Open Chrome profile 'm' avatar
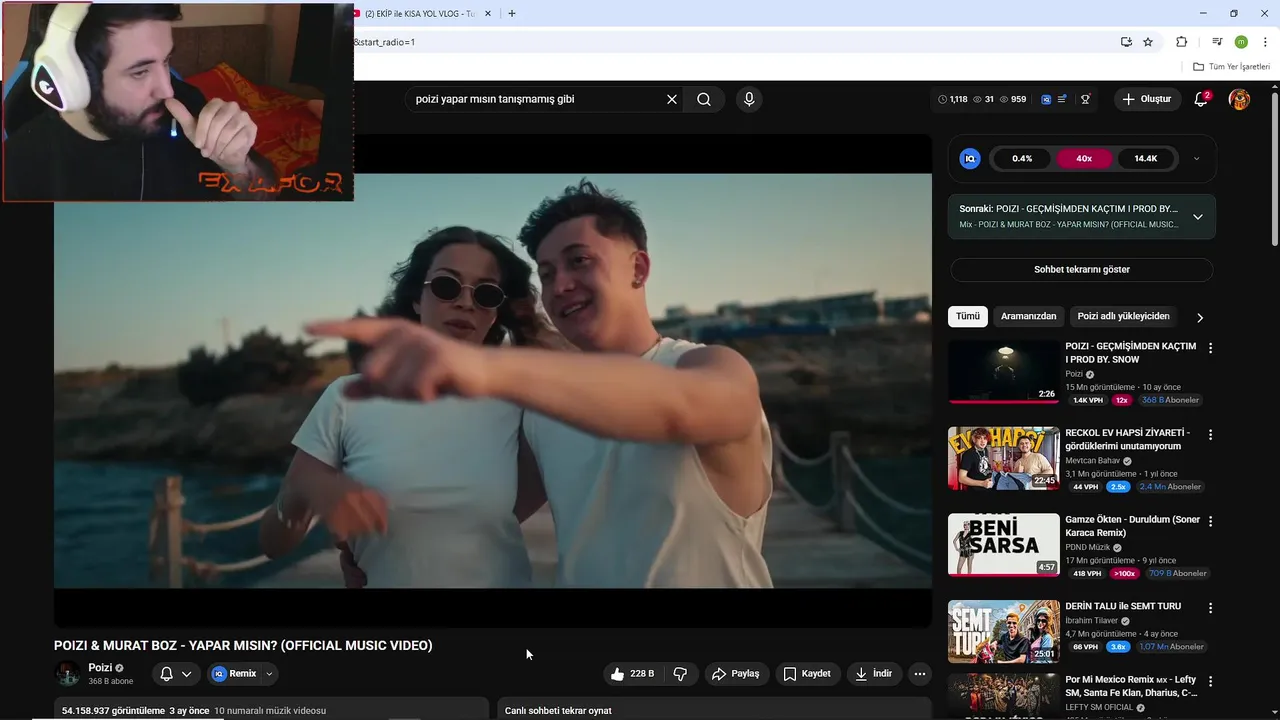This screenshot has width=1280, height=720. [x=1241, y=42]
